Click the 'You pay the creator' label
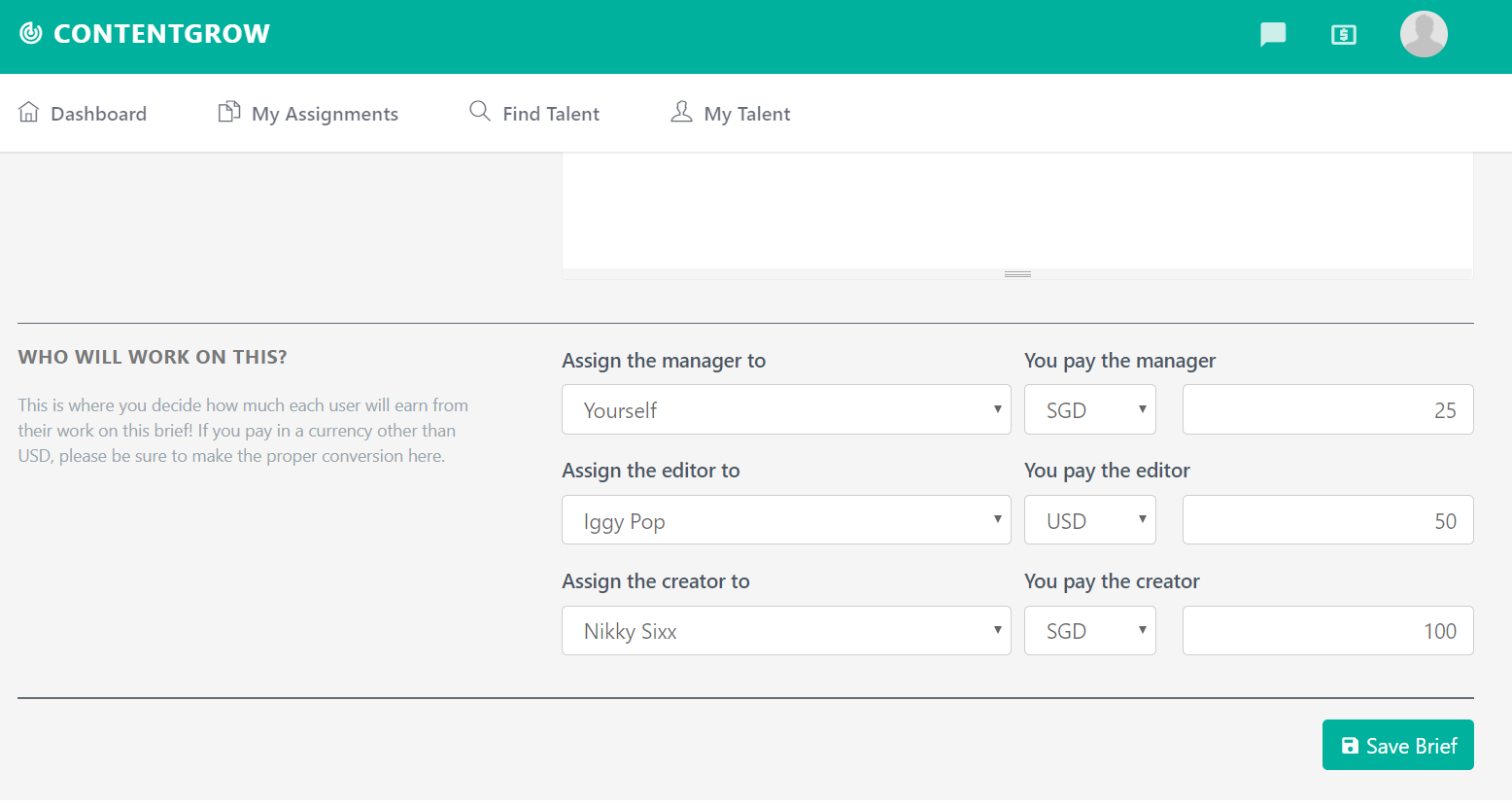 coord(1112,581)
